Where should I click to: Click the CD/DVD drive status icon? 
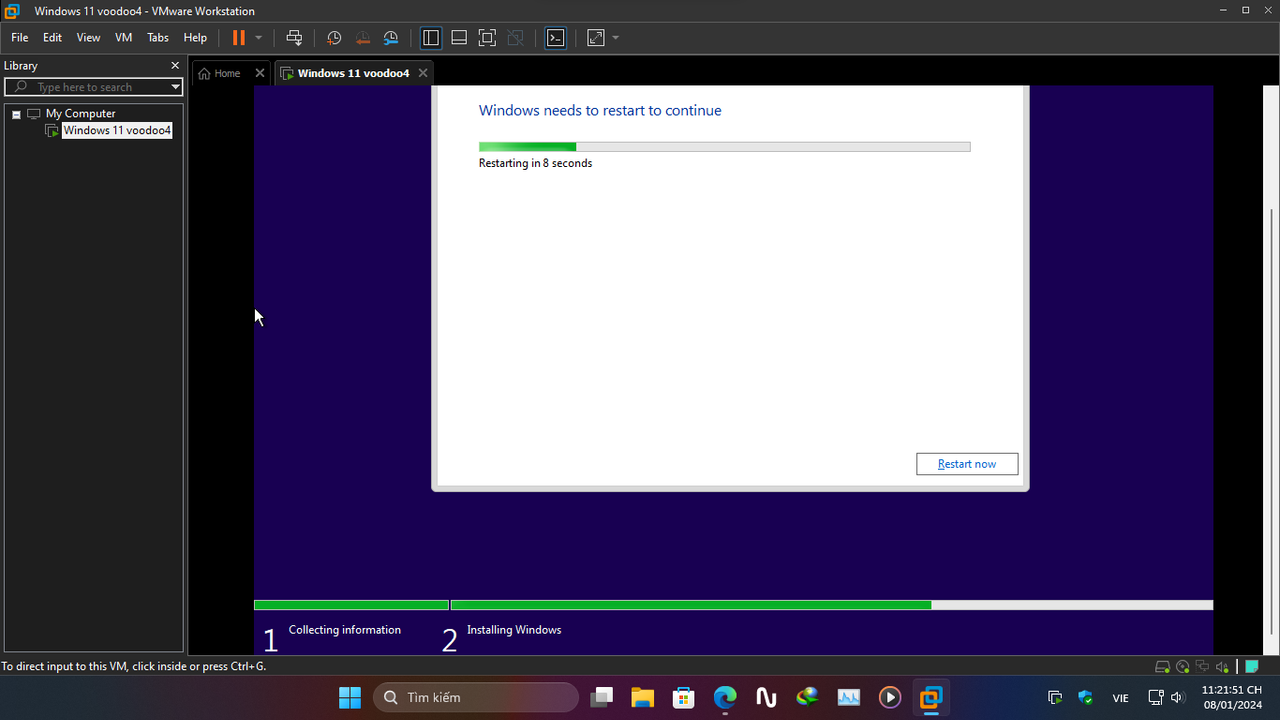[x=1182, y=666]
